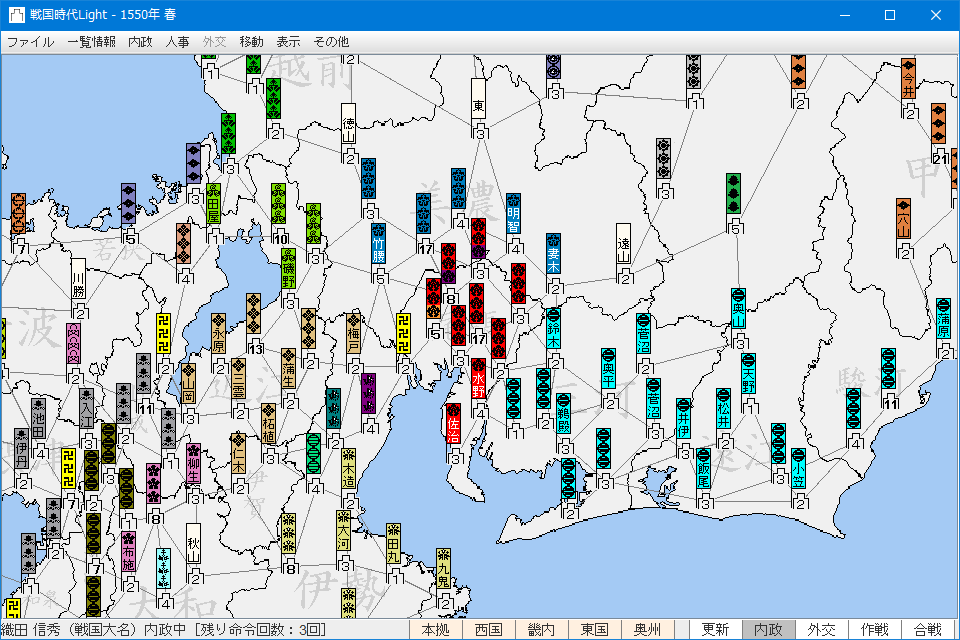Select the 柘植 castle banner

coord(268,424)
